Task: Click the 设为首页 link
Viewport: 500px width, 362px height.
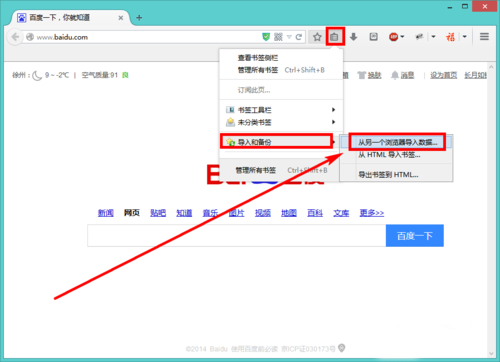Action: (x=443, y=75)
